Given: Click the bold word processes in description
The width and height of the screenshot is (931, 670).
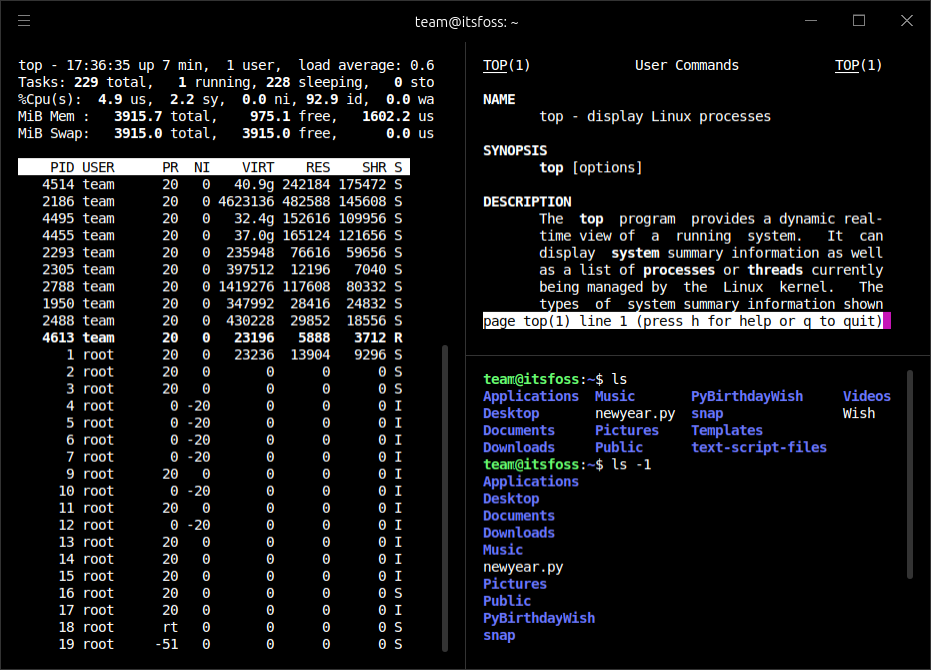Looking at the screenshot, I should point(679,270).
